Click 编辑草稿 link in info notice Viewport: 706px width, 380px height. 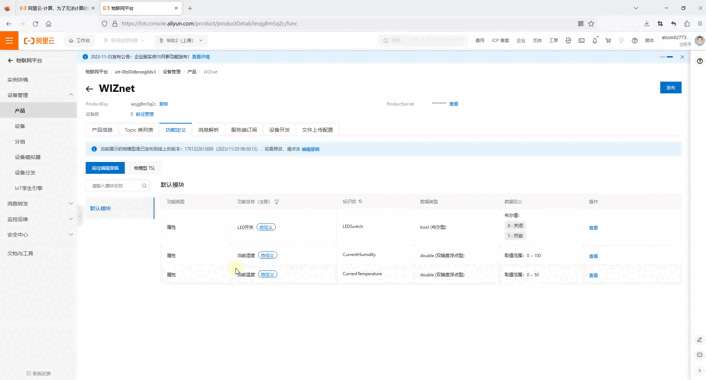click(x=310, y=149)
